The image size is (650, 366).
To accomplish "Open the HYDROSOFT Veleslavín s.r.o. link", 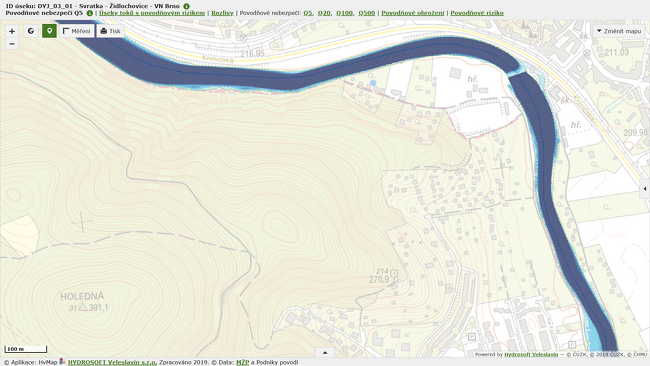I will click(x=112, y=362).
